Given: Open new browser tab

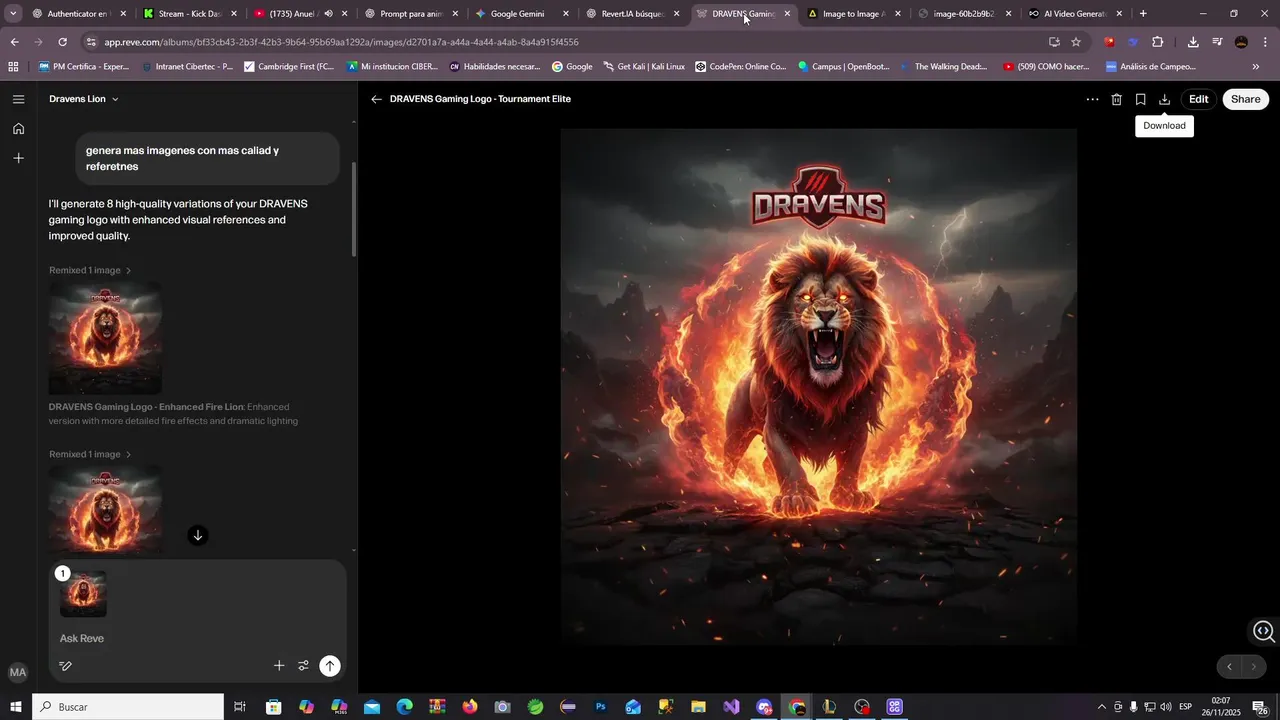Looking at the screenshot, I should pos(1143,14).
